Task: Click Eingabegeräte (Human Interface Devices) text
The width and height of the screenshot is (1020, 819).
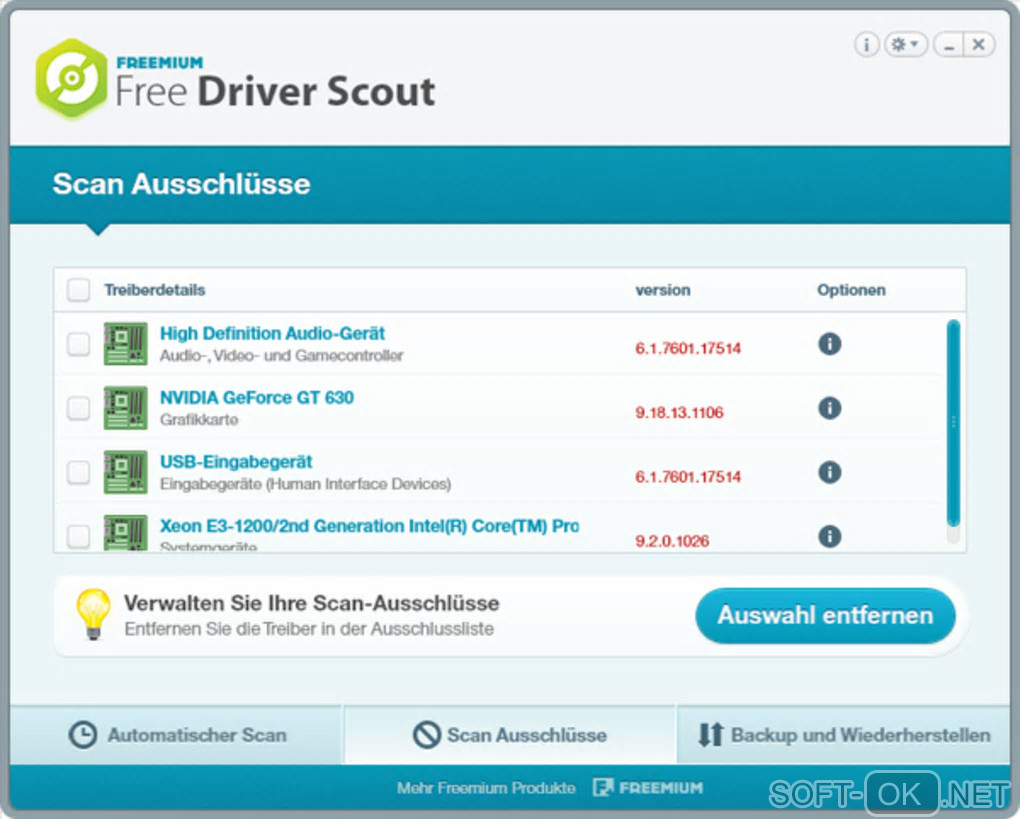Action: pyautogui.click(x=306, y=484)
